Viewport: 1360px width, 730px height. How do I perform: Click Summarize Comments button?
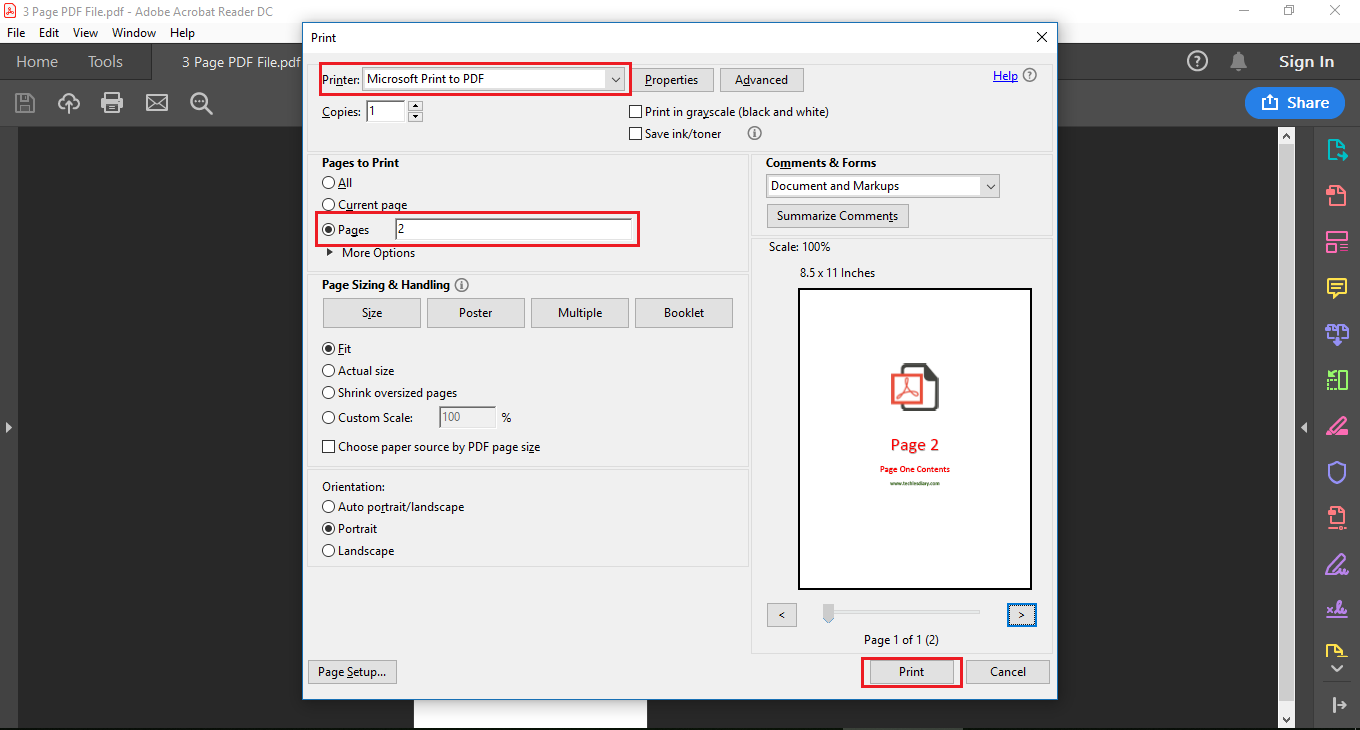(838, 216)
